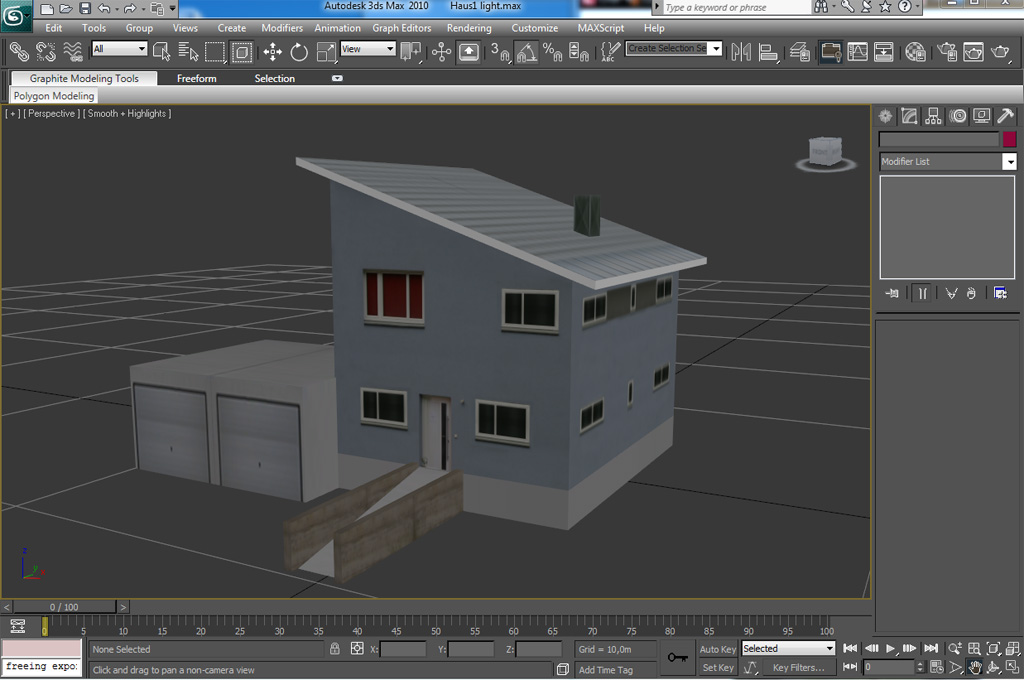Viewport: 1024px width, 680px height.
Task: Open the Material Editor
Action: pyautogui.click(x=915, y=51)
